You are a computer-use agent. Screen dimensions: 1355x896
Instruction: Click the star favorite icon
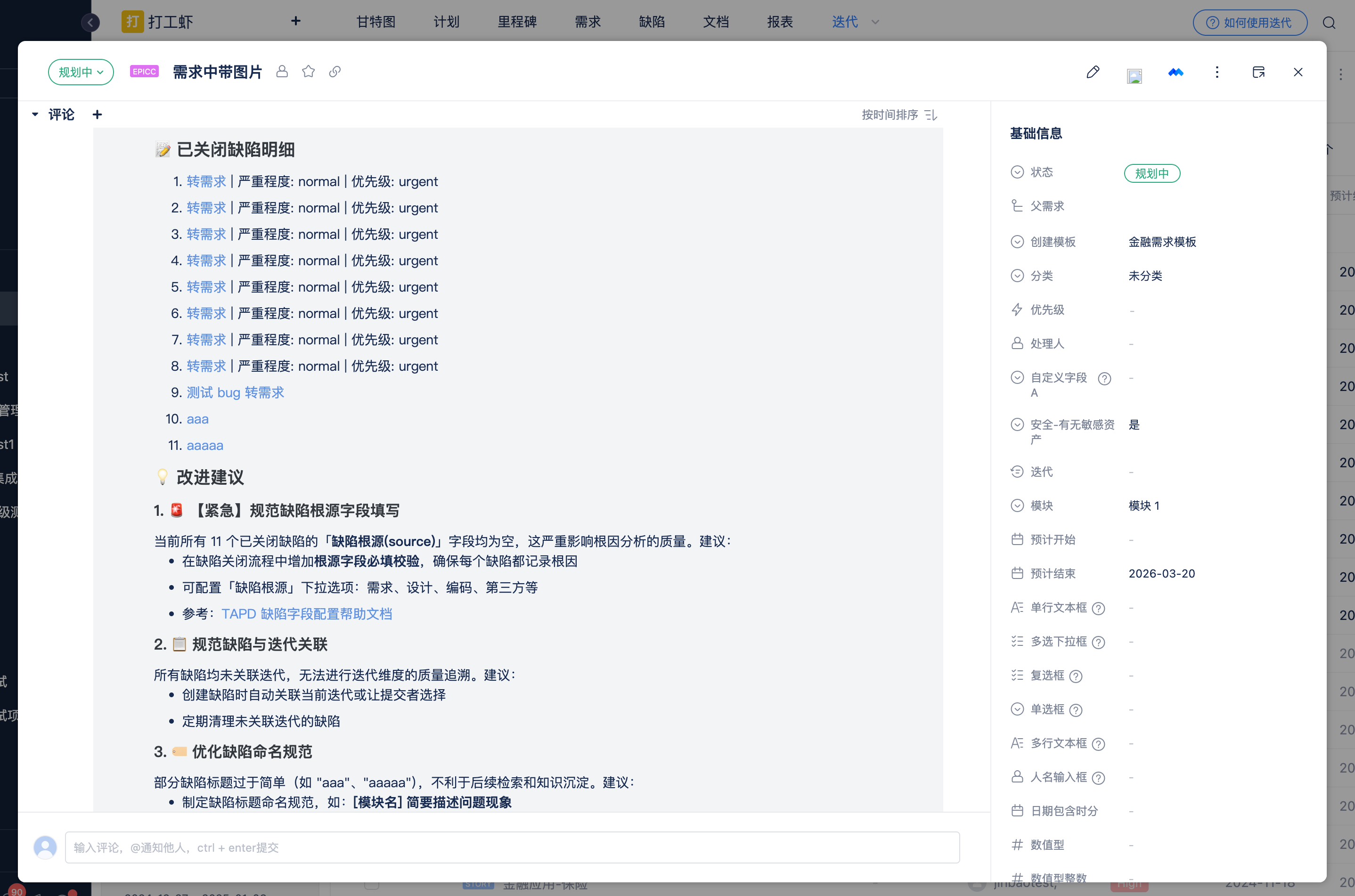[309, 72]
